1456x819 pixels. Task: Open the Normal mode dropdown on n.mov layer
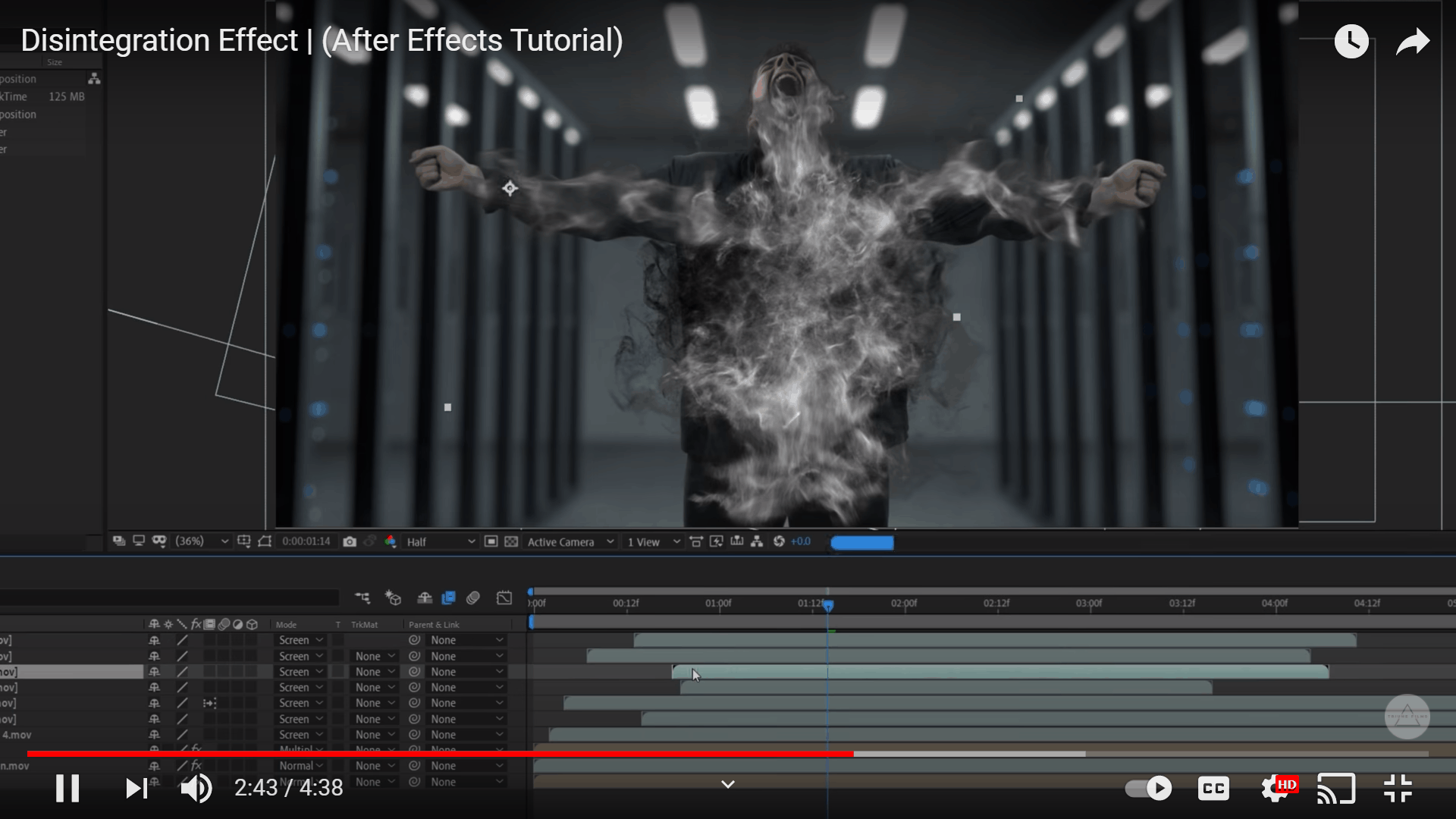click(301, 766)
